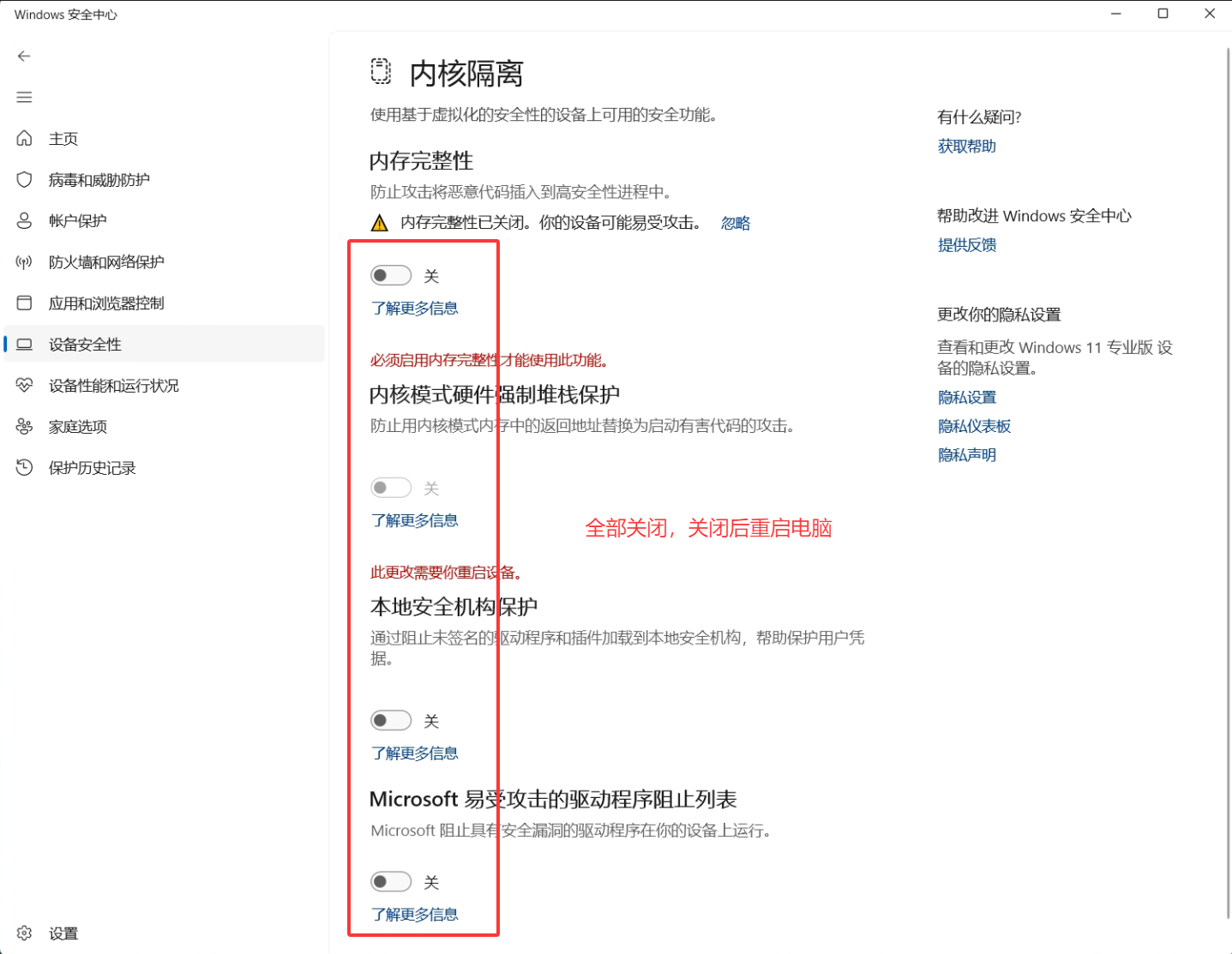Screen dimensions: 1232x954
Task: Turn on 本地安全机构保护
Action: coord(391,720)
